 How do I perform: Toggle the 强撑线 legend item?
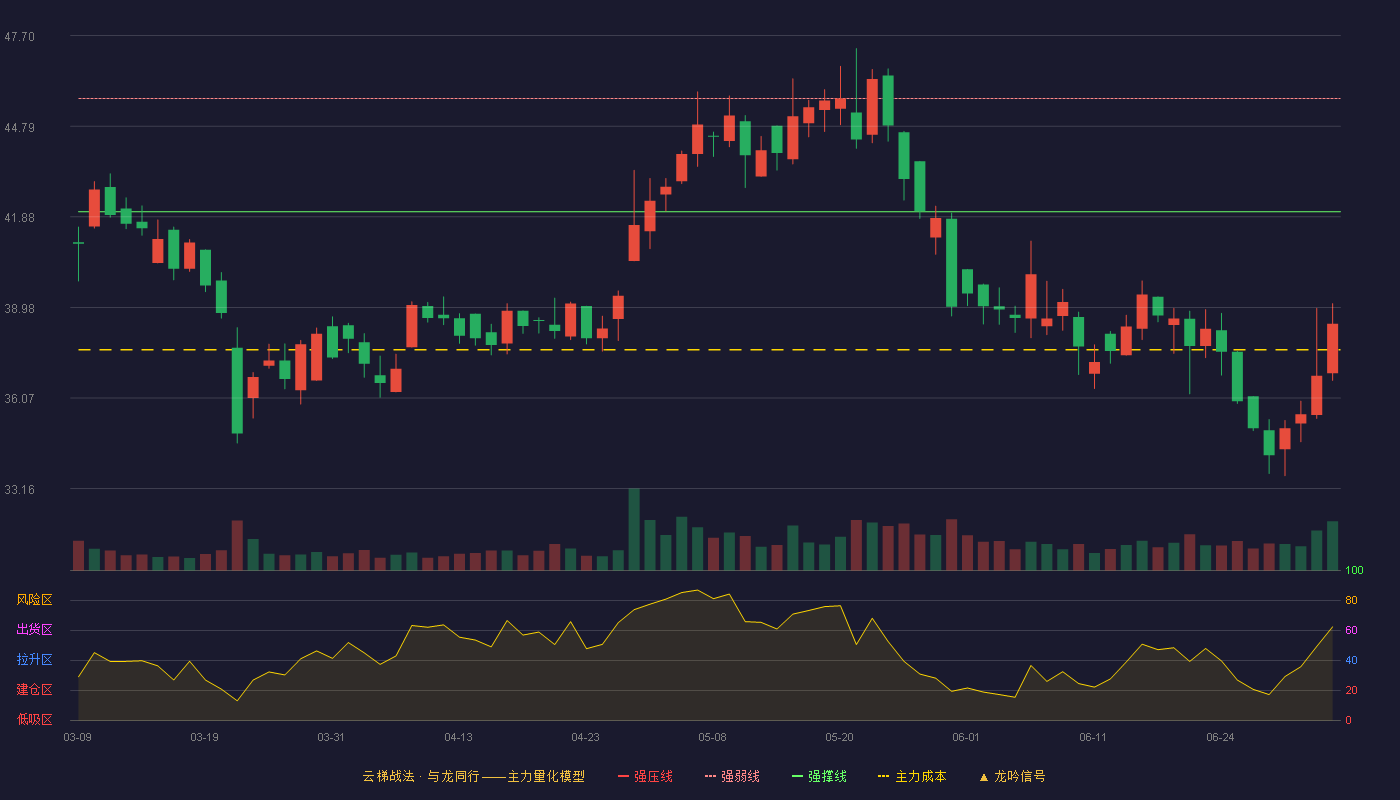[819, 776]
